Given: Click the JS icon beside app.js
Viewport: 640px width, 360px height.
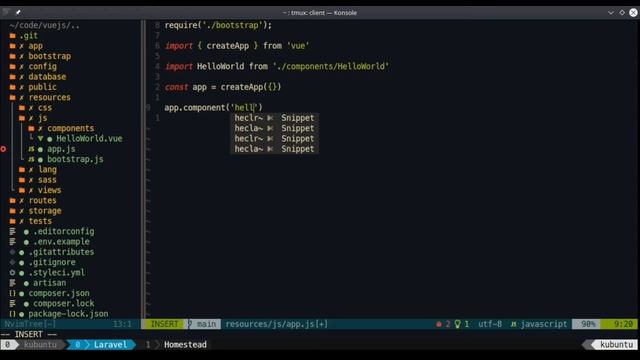Looking at the screenshot, I should (x=31, y=149).
